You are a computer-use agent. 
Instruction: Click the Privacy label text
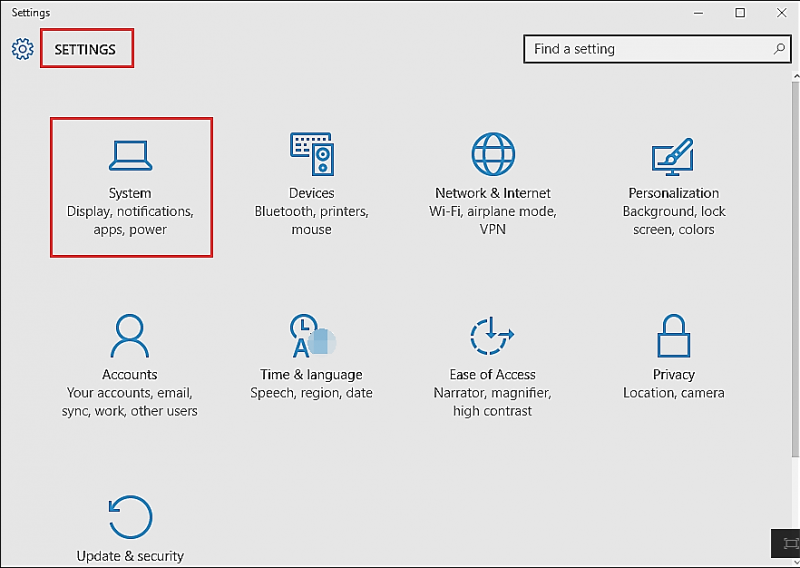click(673, 375)
